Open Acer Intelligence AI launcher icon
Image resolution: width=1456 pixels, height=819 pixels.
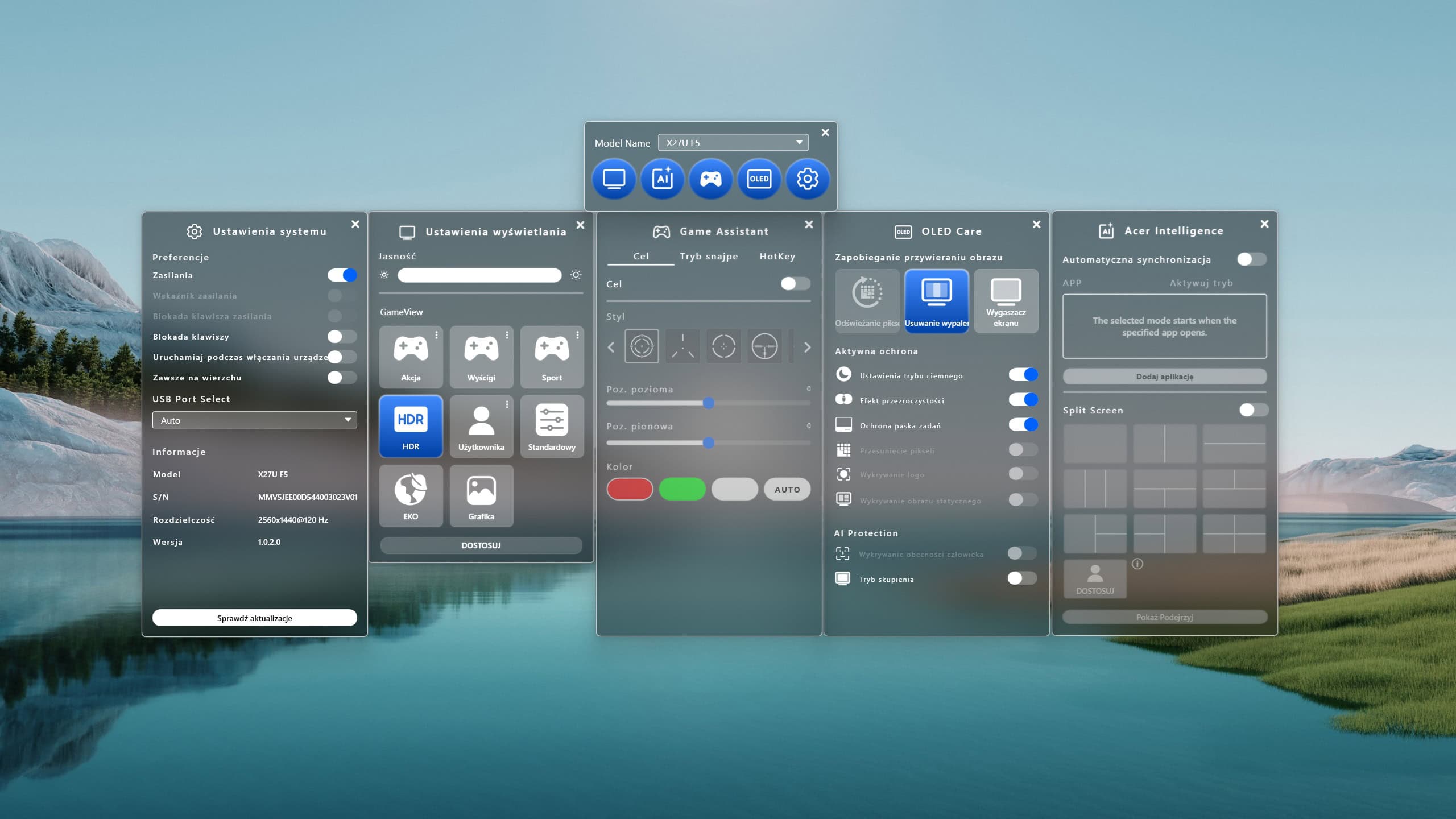[662, 179]
